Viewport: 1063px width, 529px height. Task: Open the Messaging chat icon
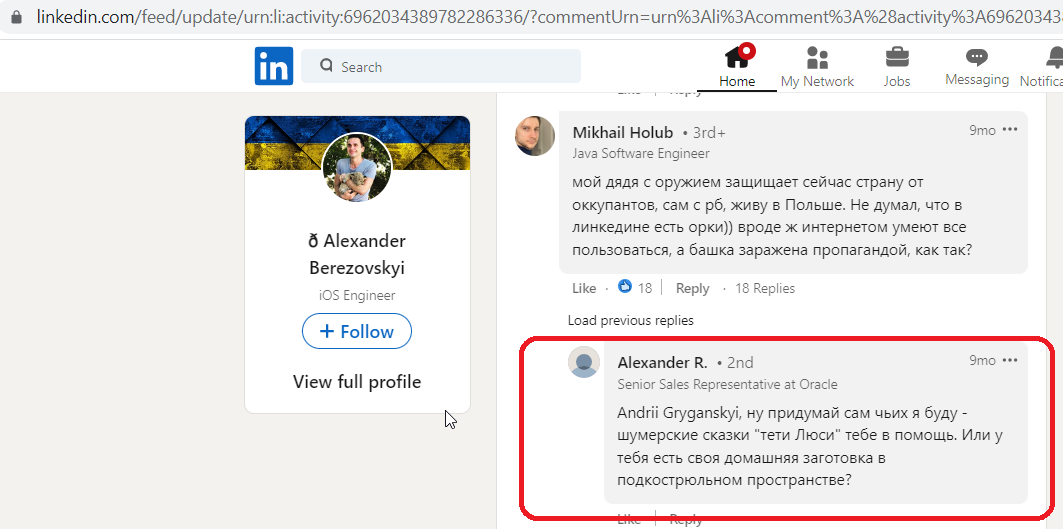[x=977, y=57]
